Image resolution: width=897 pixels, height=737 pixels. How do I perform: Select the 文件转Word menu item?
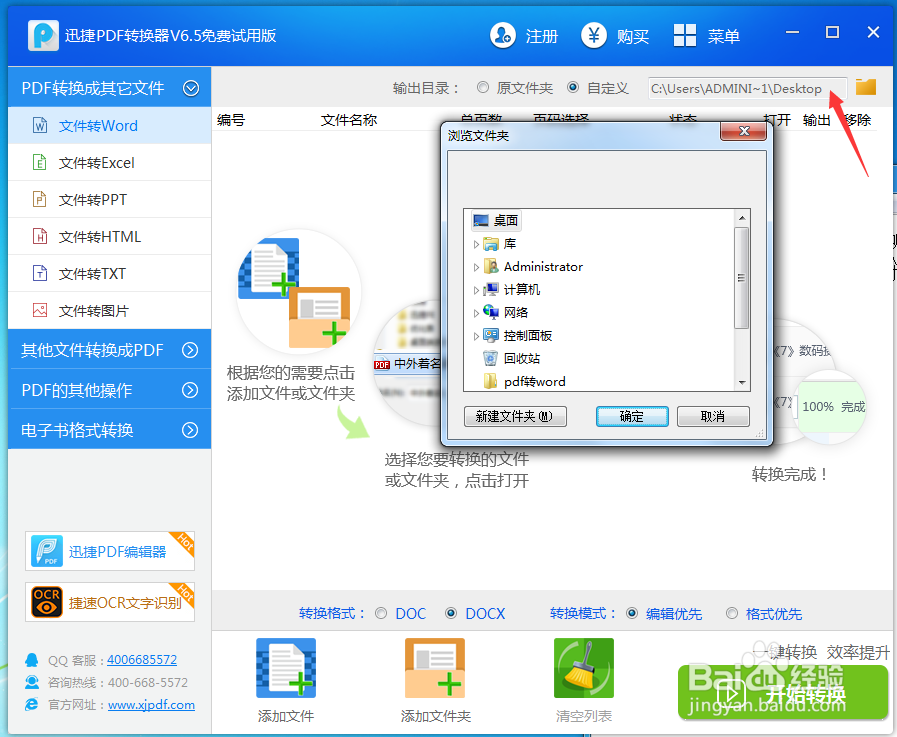coord(109,125)
